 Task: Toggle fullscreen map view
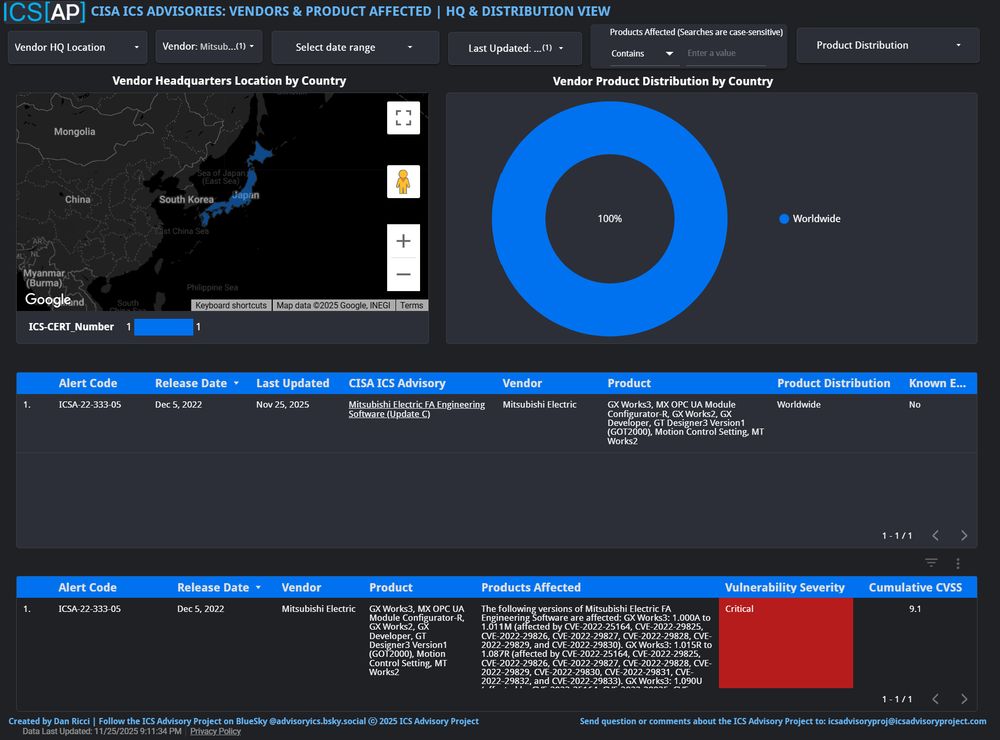click(x=403, y=117)
